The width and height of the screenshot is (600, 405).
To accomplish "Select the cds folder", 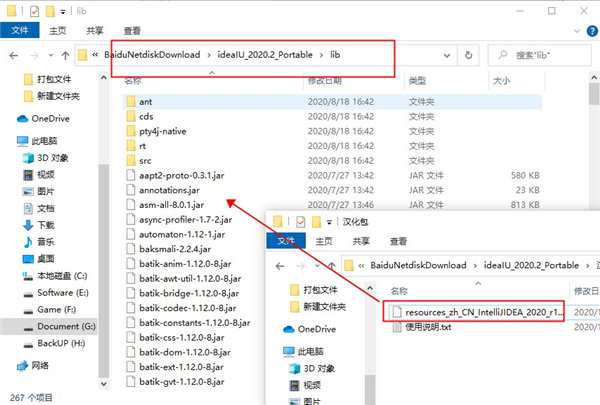I will coord(146,116).
